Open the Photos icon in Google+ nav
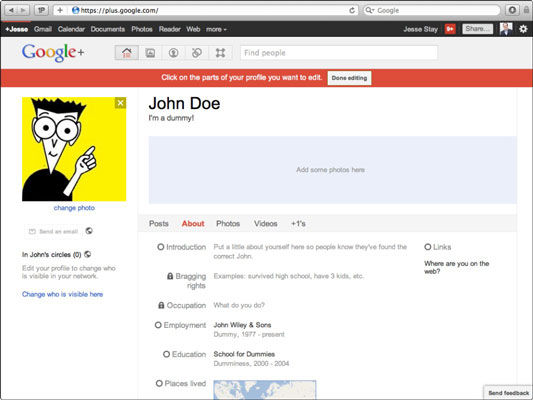 click(150, 53)
